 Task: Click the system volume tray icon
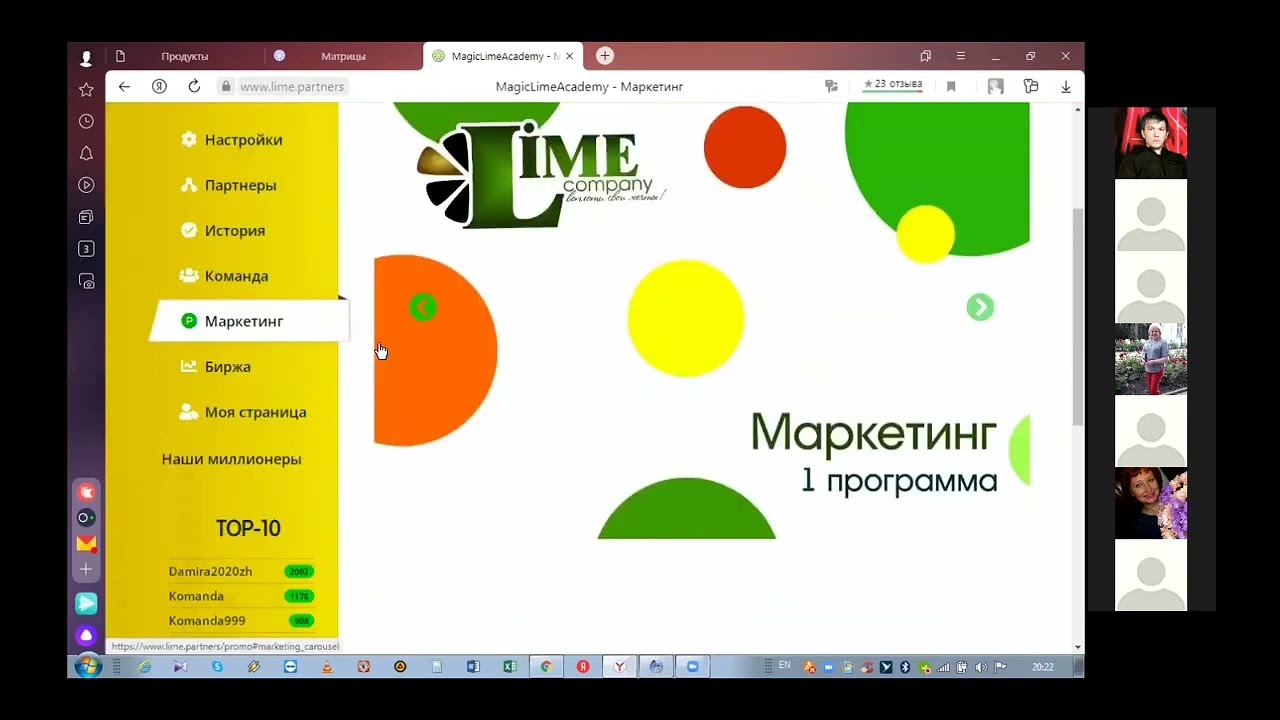pos(980,667)
